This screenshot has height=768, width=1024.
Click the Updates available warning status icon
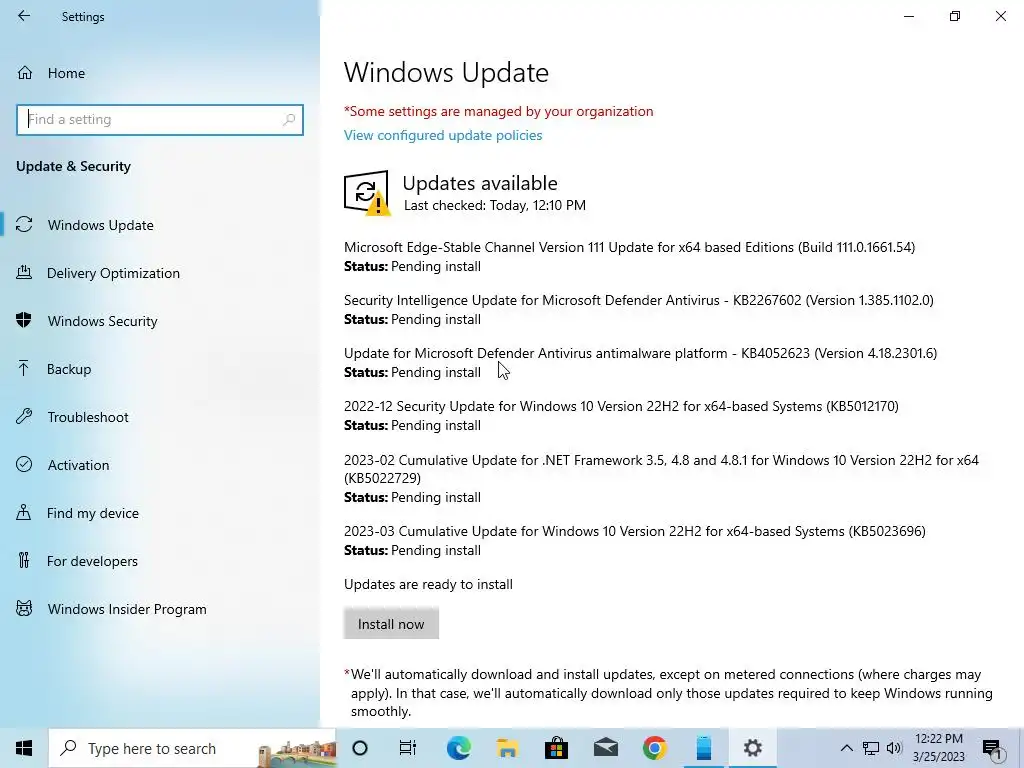[x=367, y=193]
